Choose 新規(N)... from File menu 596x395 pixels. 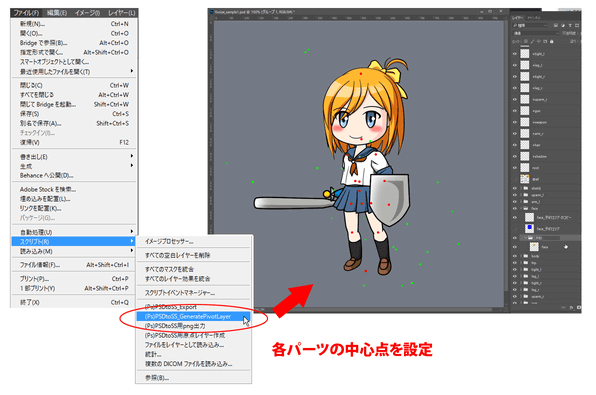74,24
